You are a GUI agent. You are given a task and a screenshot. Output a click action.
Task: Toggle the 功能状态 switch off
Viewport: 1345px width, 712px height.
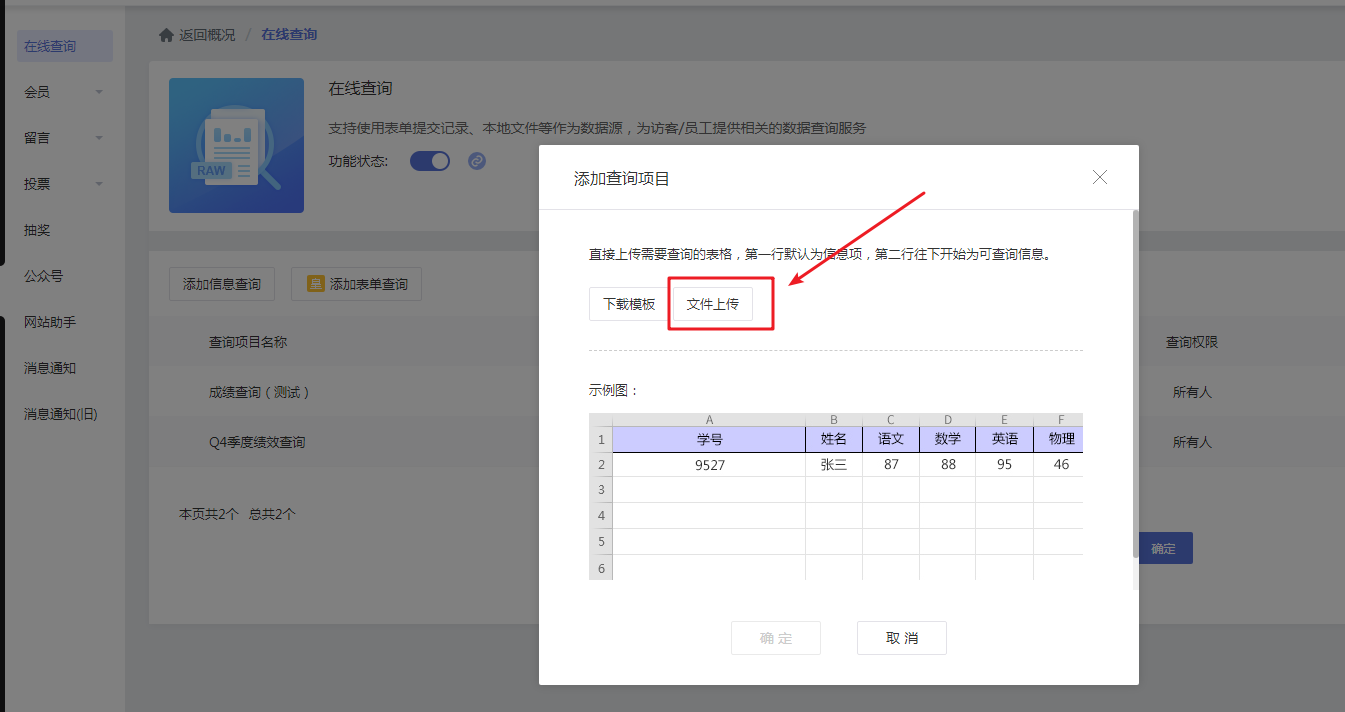(430, 161)
